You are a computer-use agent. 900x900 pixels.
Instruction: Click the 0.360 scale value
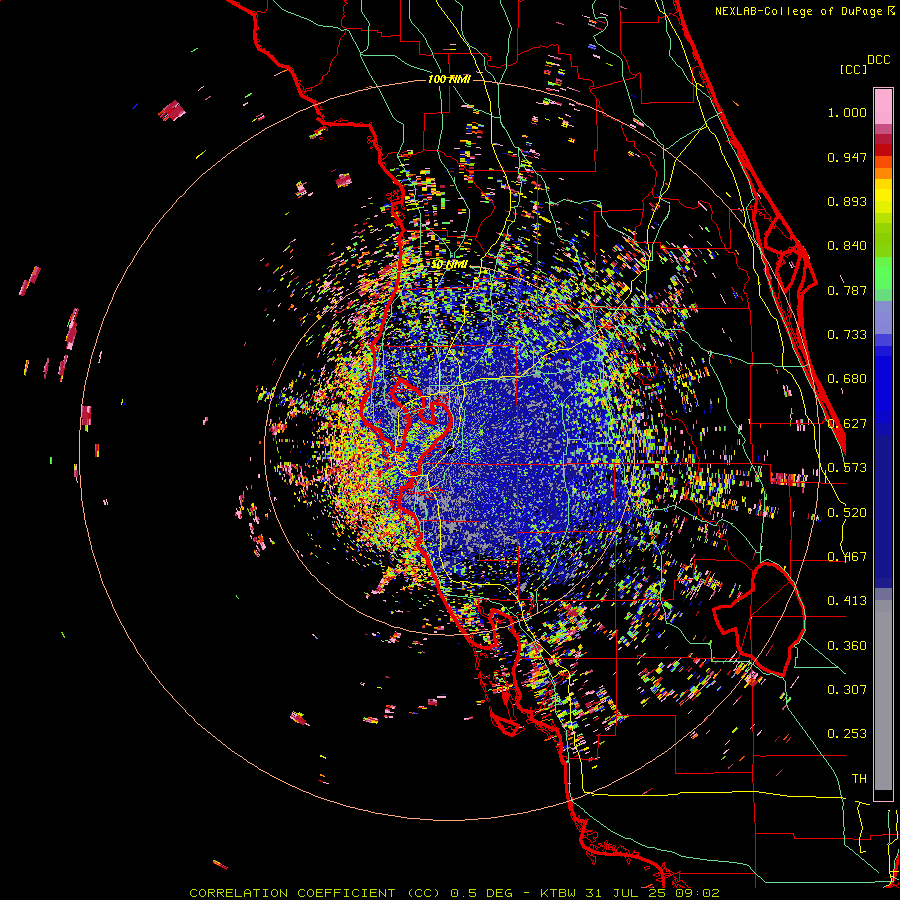847,645
